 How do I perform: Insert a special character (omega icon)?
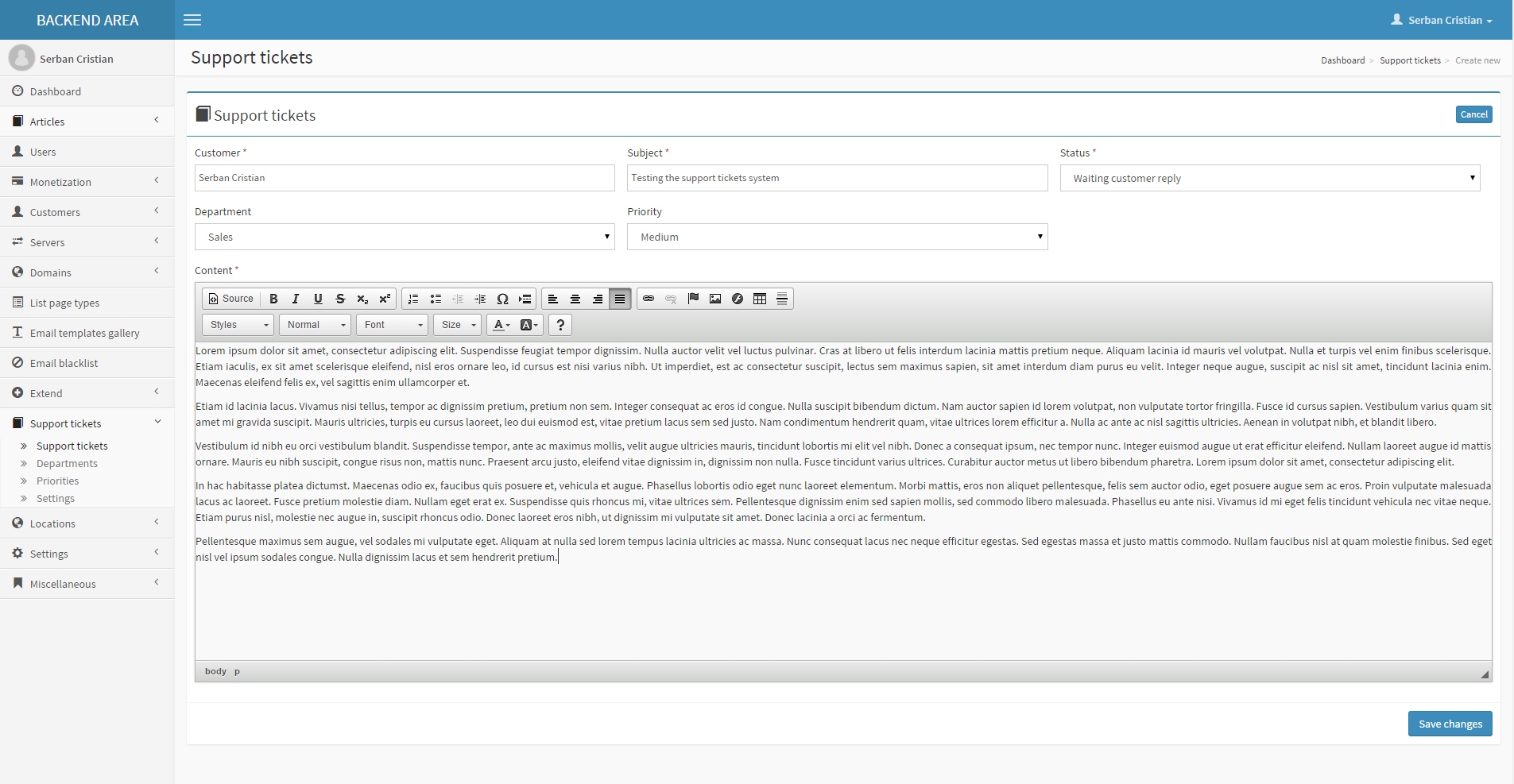502,299
